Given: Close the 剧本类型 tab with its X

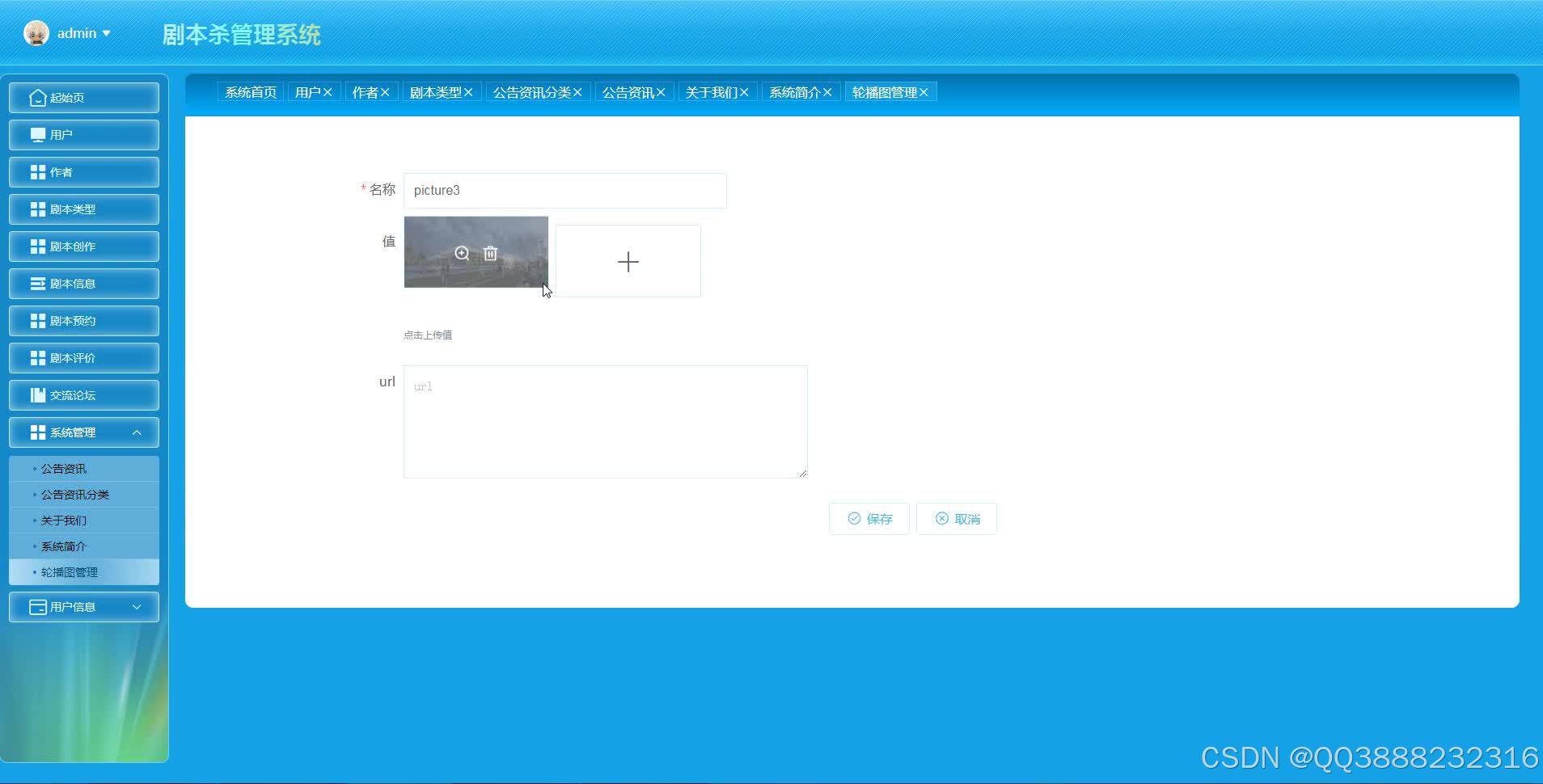Looking at the screenshot, I should coord(468,92).
